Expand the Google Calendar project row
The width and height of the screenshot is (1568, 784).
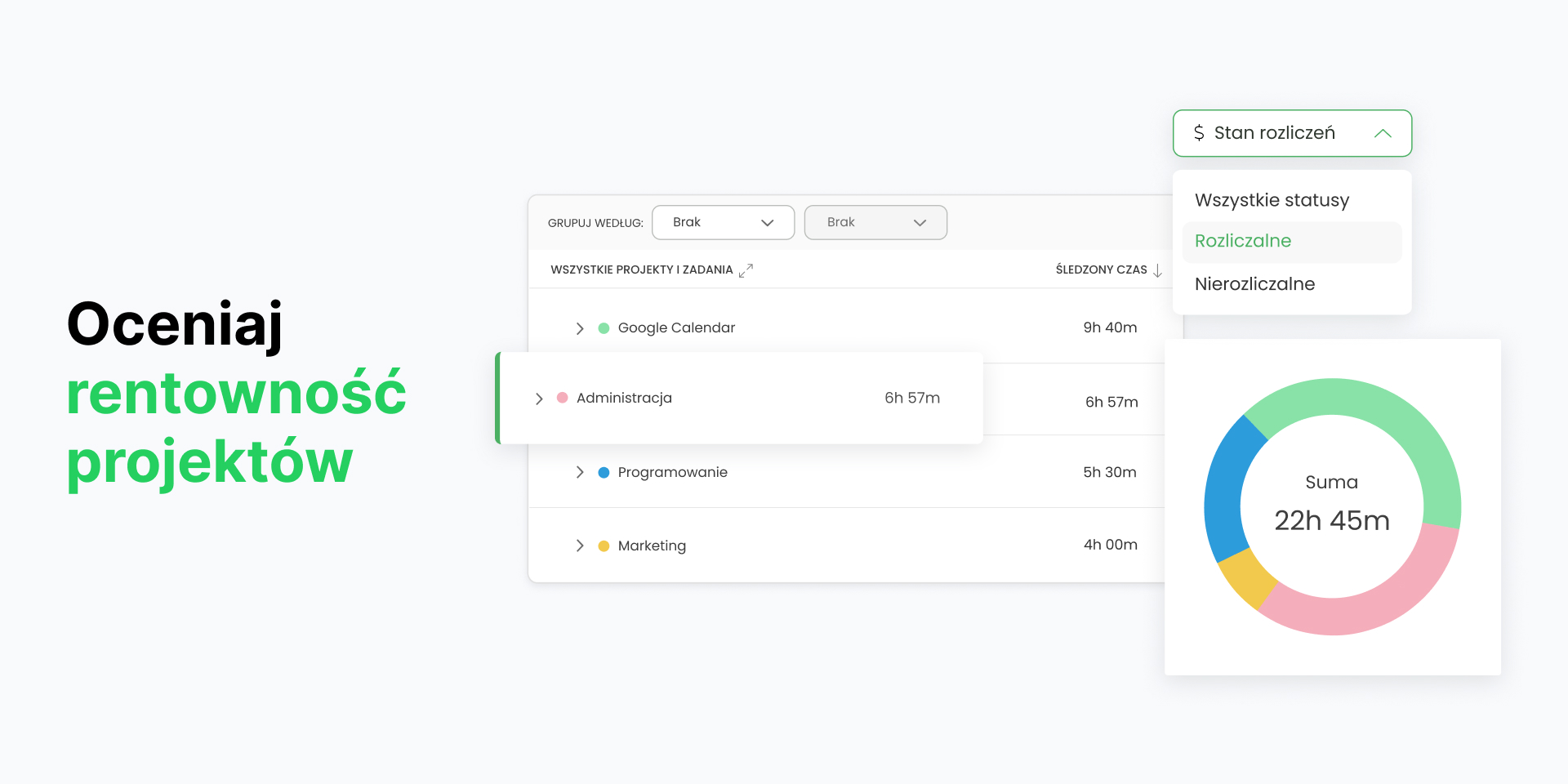click(x=580, y=328)
